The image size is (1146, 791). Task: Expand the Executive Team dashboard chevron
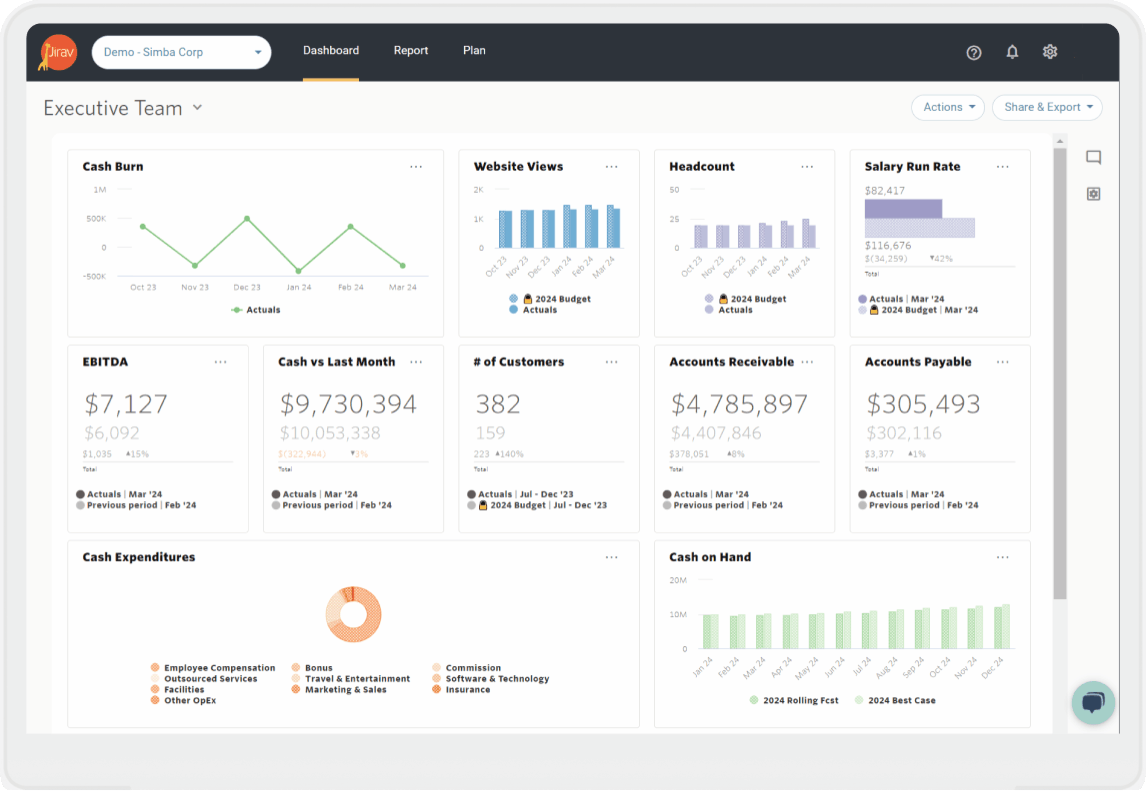click(x=197, y=108)
